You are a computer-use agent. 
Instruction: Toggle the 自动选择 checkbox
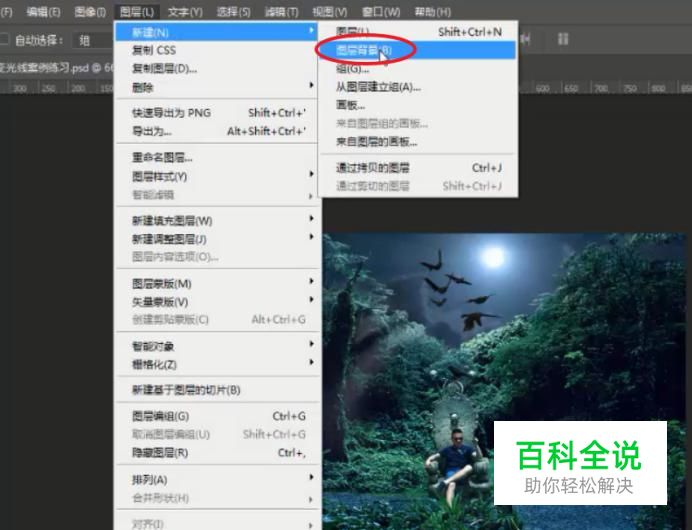(4, 40)
